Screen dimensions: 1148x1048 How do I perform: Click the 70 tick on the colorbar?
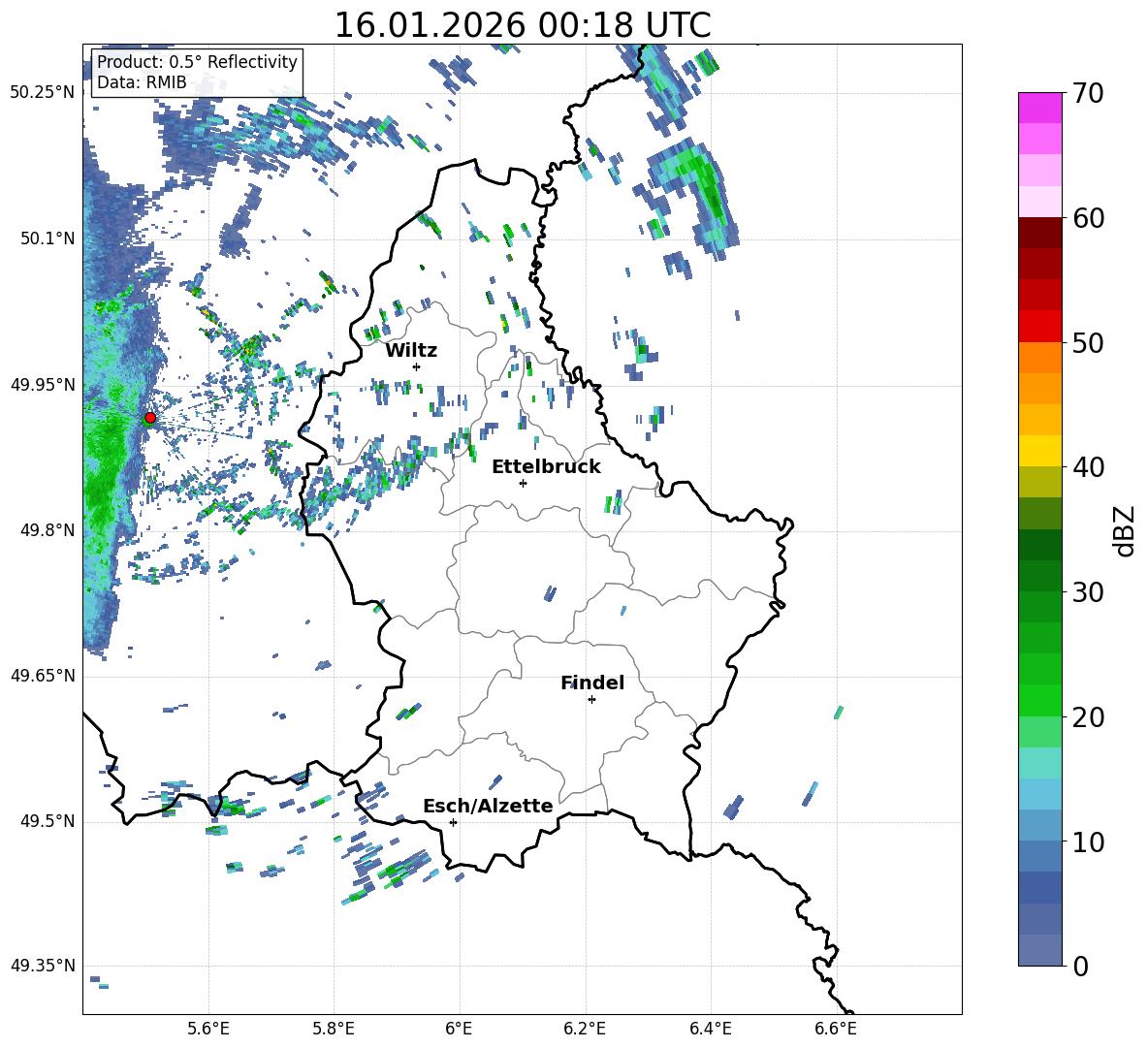pyautogui.click(x=1088, y=94)
